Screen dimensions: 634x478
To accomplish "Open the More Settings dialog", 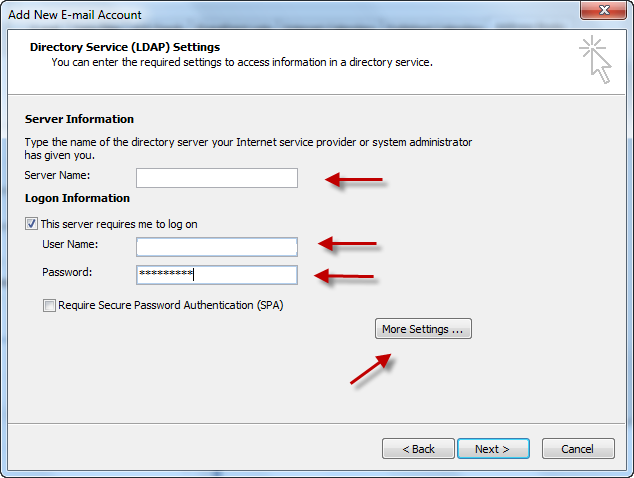I will (422, 329).
